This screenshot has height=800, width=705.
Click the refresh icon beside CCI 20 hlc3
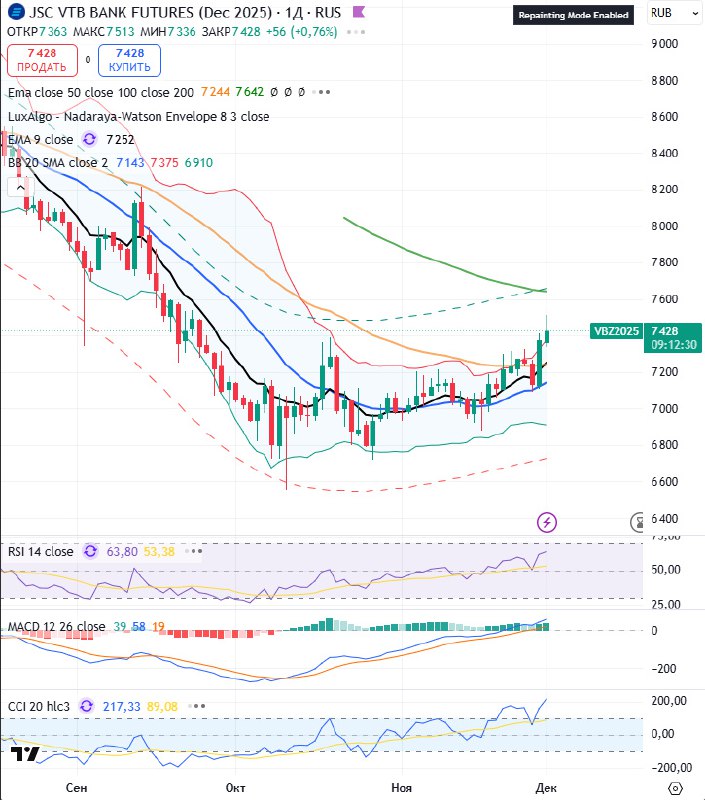pyautogui.click(x=86, y=706)
